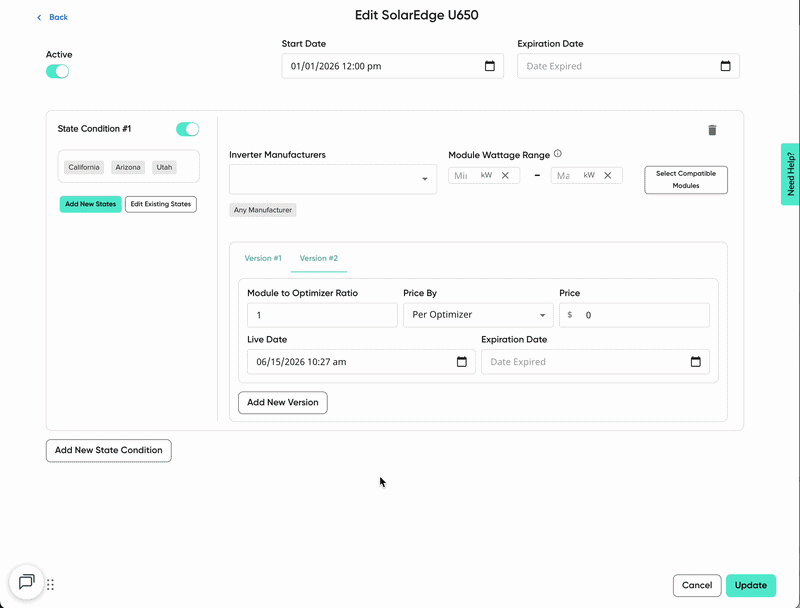Viewport: 800px width, 608px height.
Task: Select the California state tag
Action: [x=84, y=167]
